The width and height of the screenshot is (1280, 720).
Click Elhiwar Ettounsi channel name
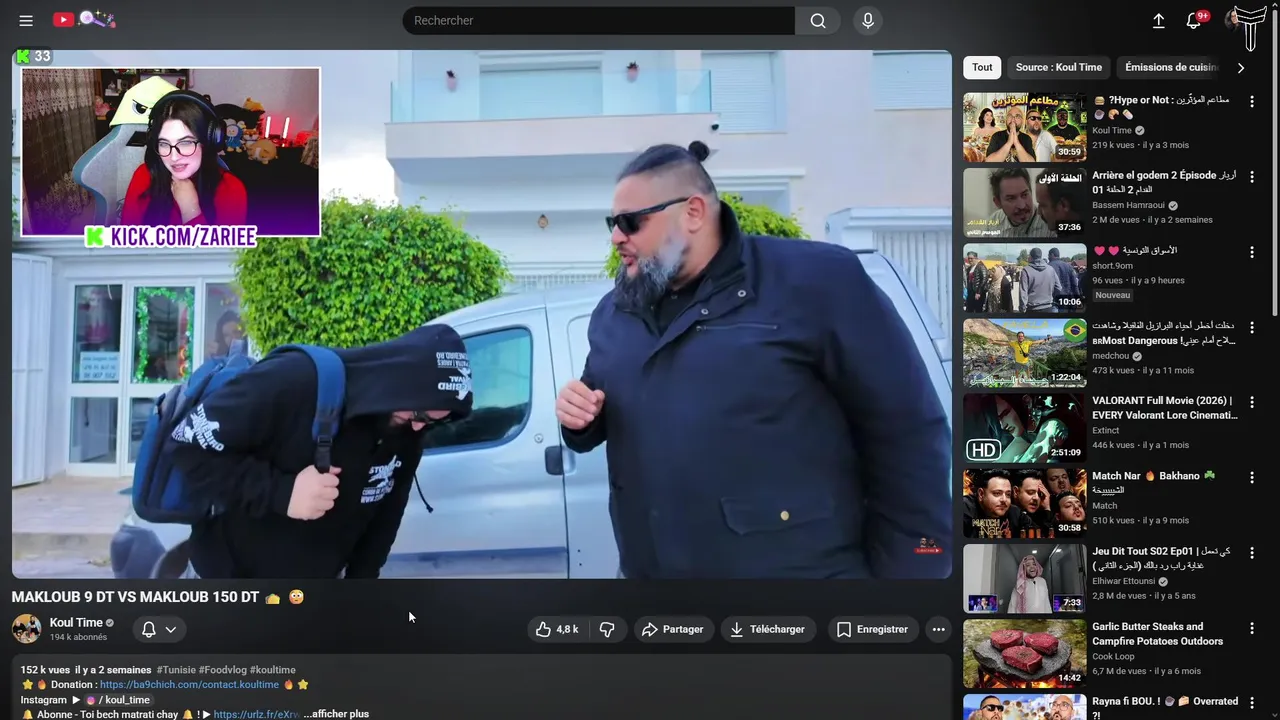1124,581
